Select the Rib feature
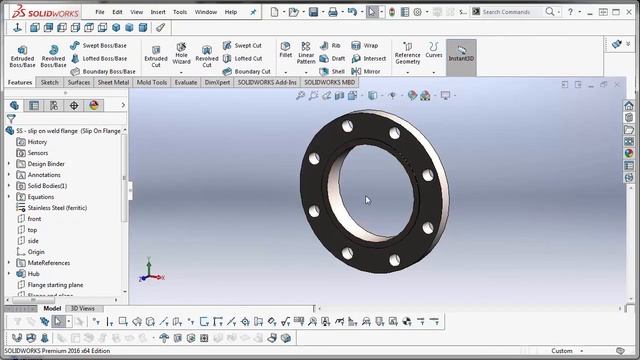This screenshot has height=360, width=640. click(330, 45)
